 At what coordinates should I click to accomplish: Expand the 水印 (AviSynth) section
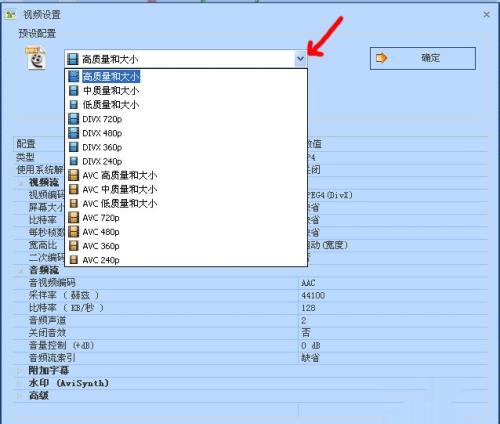coord(19,383)
